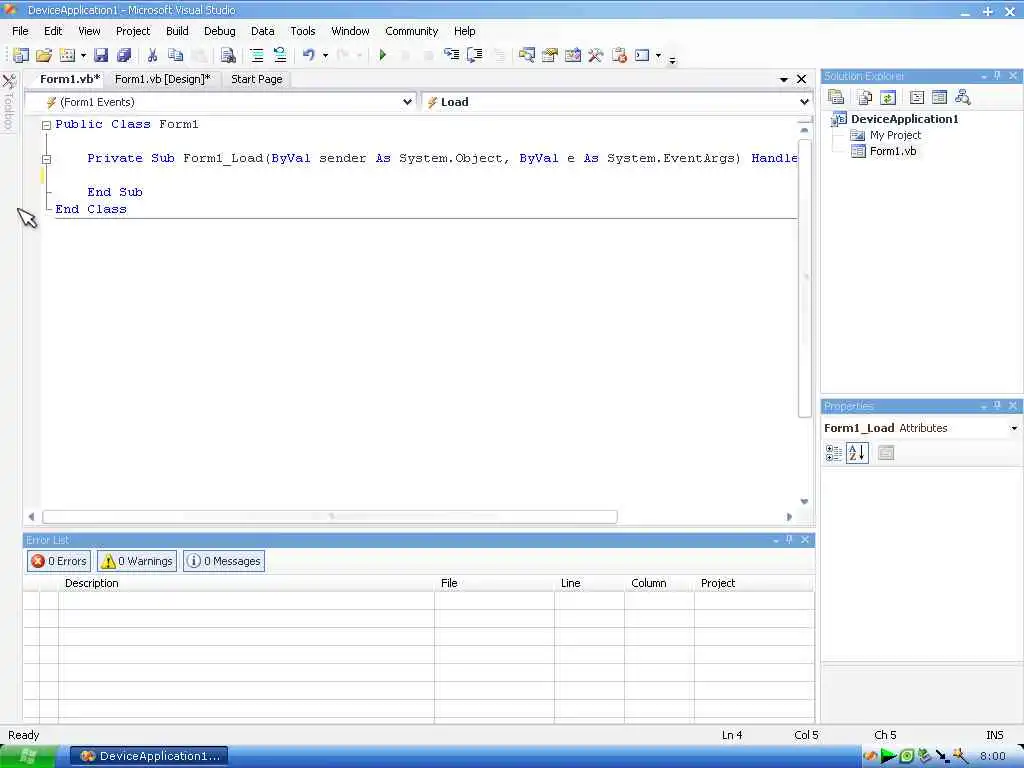Screen dimensions: 1024x768
Task: Toggle the Categorized view in Properties
Action: pos(833,453)
